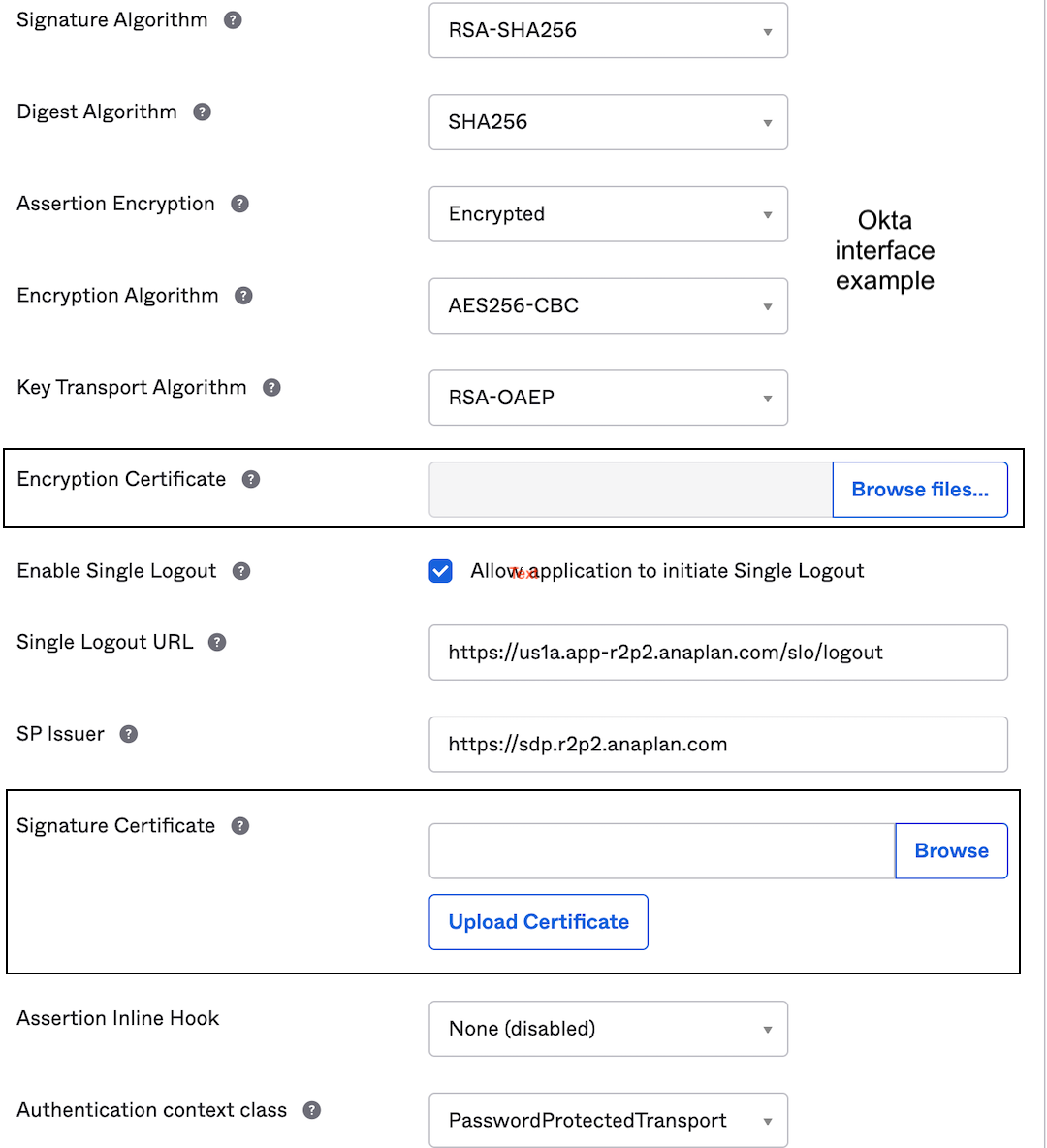The width and height of the screenshot is (1047, 1148).
Task: Open help for Signature Algorithm
Action: tap(232, 19)
